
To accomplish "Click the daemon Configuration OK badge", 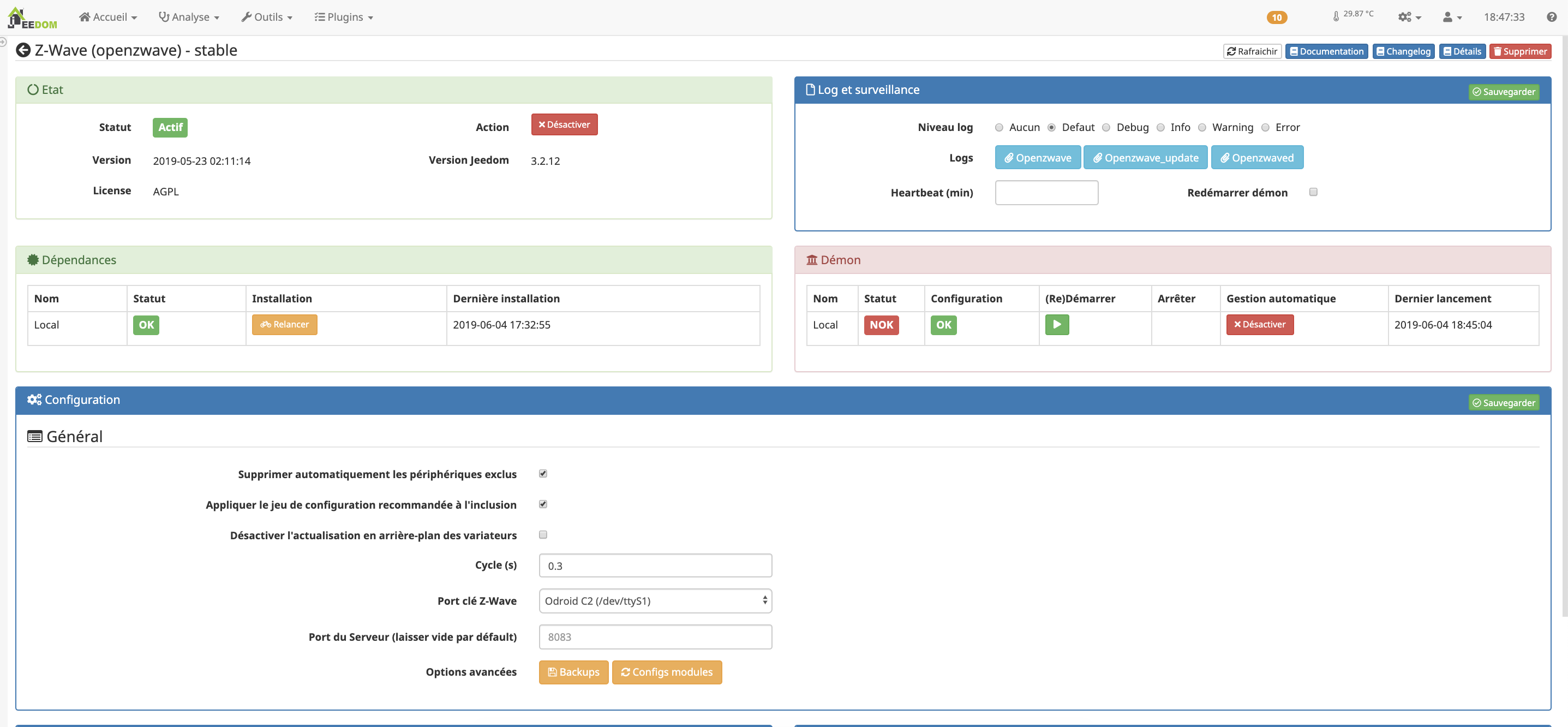I will click(x=943, y=325).
